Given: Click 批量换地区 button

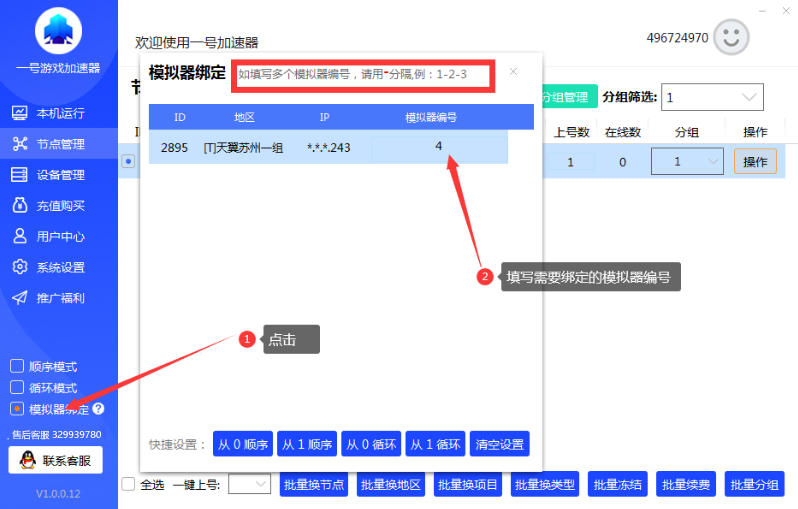Looking at the screenshot, I should pos(391,484).
